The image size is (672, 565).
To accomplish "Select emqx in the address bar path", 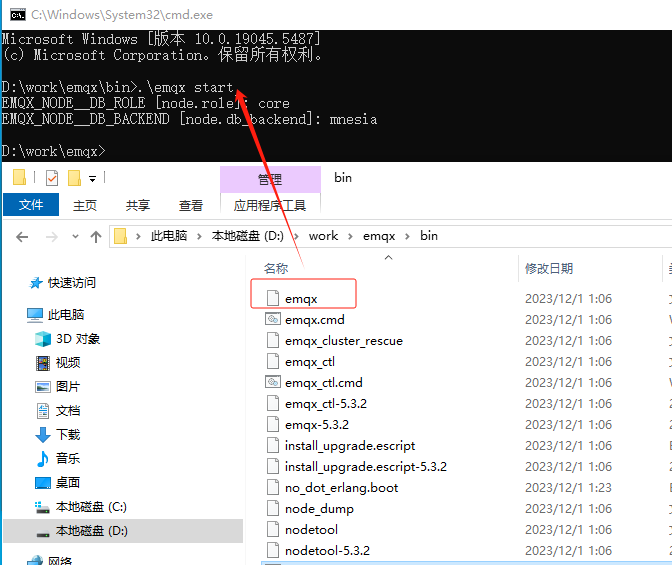I will click(379, 236).
